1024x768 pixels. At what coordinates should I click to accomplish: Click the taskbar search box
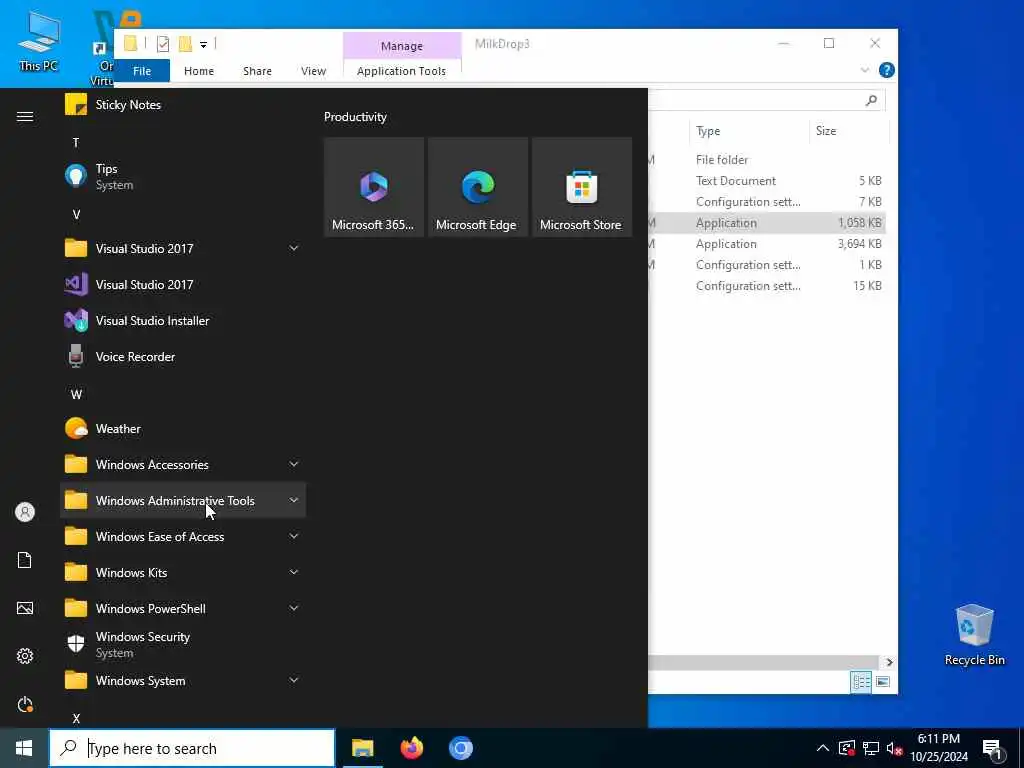[193, 748]
